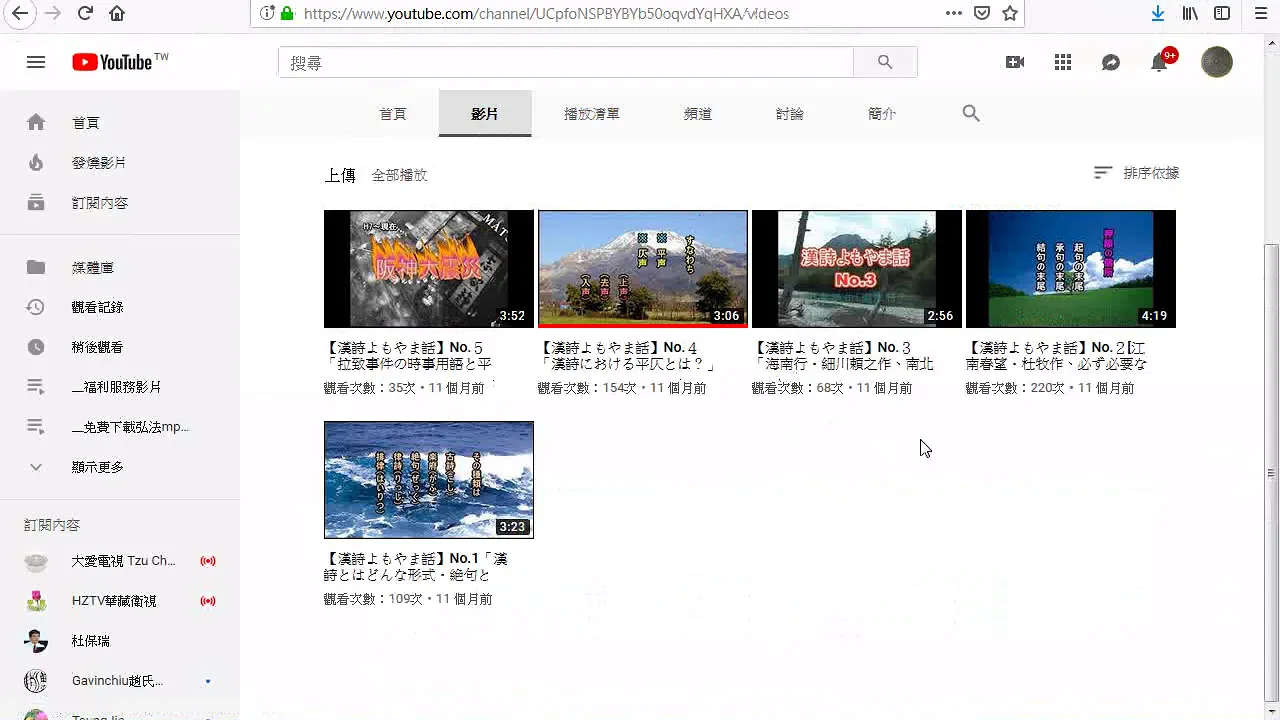Screen dimensions: 1280x720
Task: Open title 【漢詩よもやま話】No.3
Action: coord(843,356)
